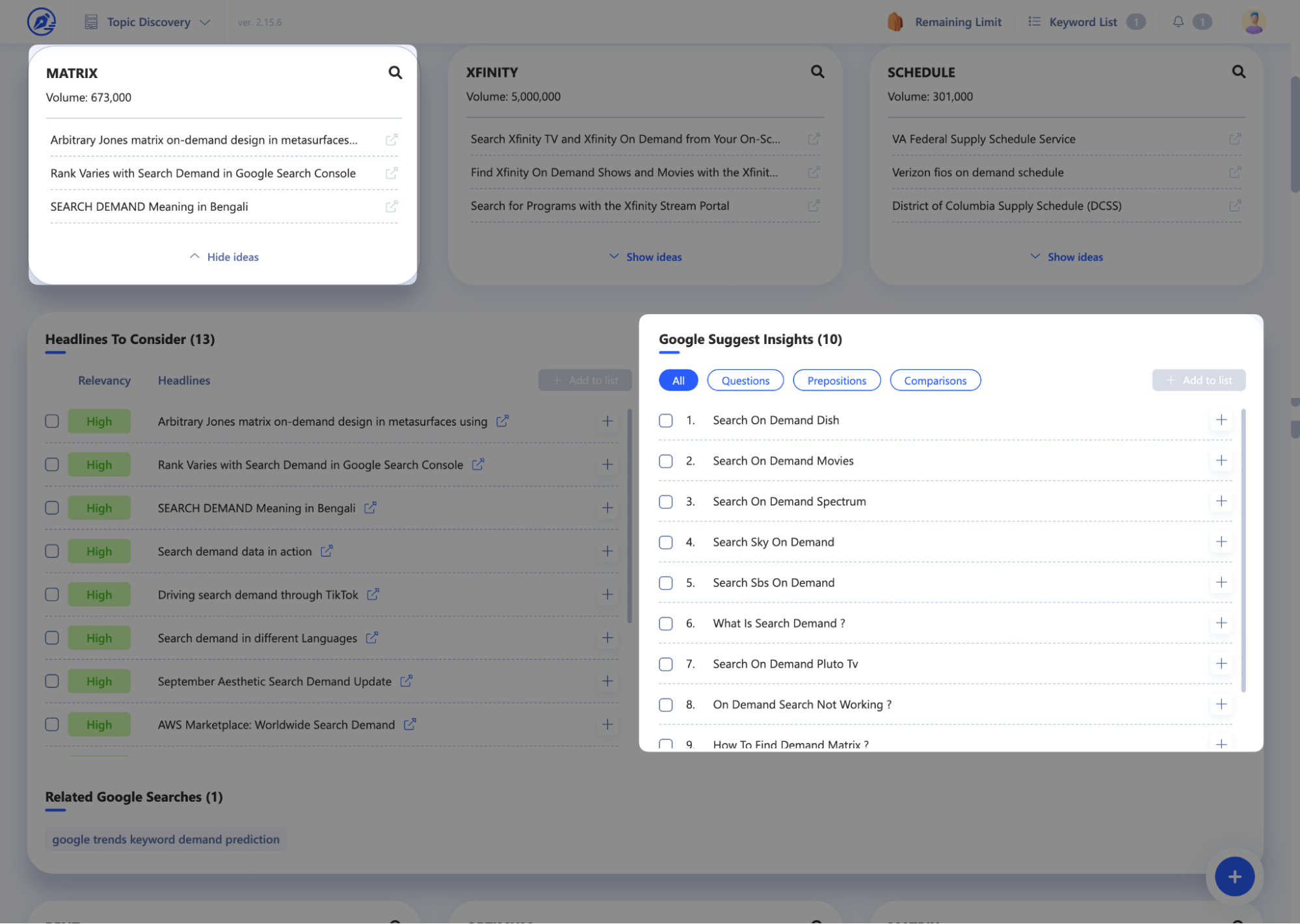
Task: Sort headlines by Relevancy column
Action: [104, 380]
